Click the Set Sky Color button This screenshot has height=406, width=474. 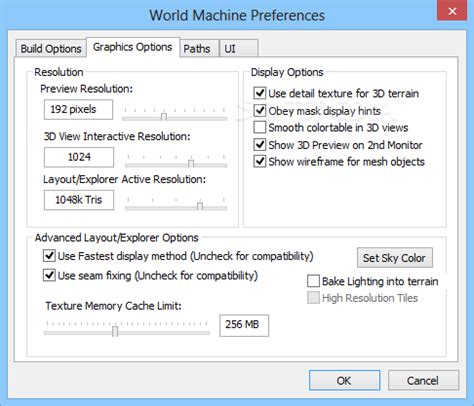pyautogui.click(x=395, y=258)
